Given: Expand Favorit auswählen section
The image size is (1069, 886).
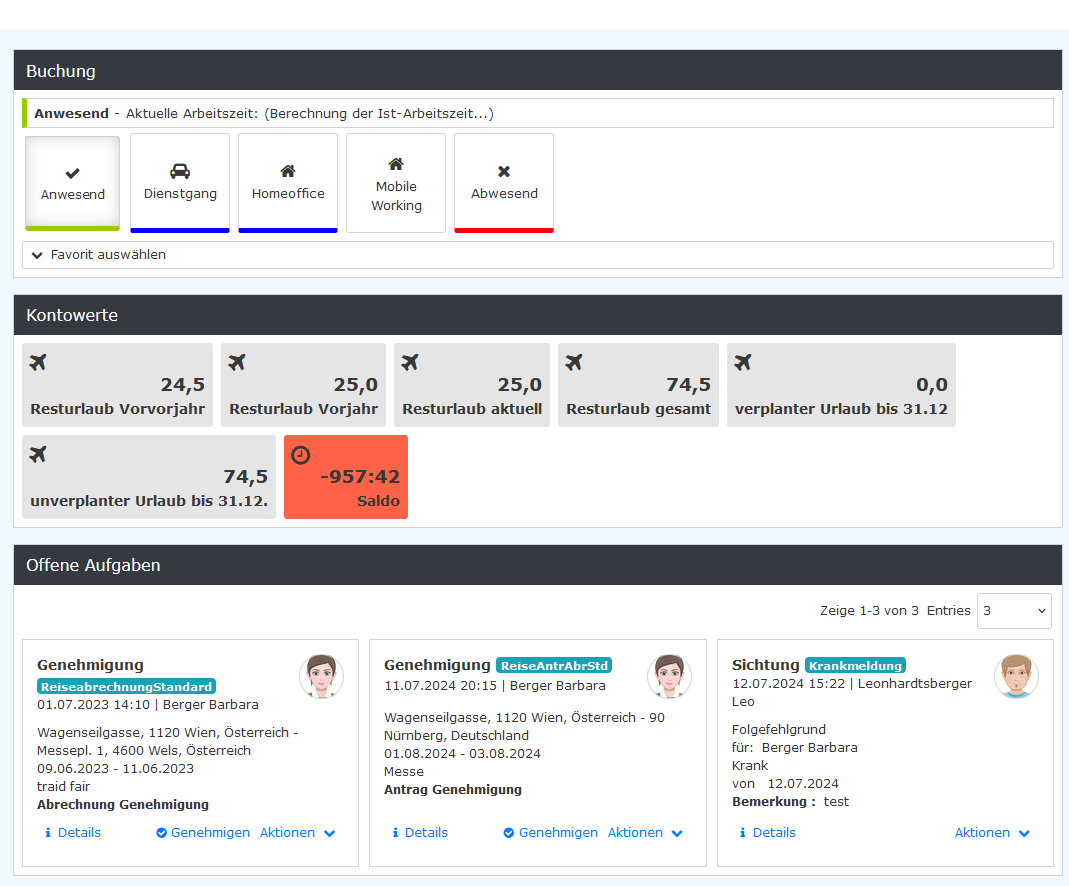Looking at the screenshot, I should click(x=99, y=255).
